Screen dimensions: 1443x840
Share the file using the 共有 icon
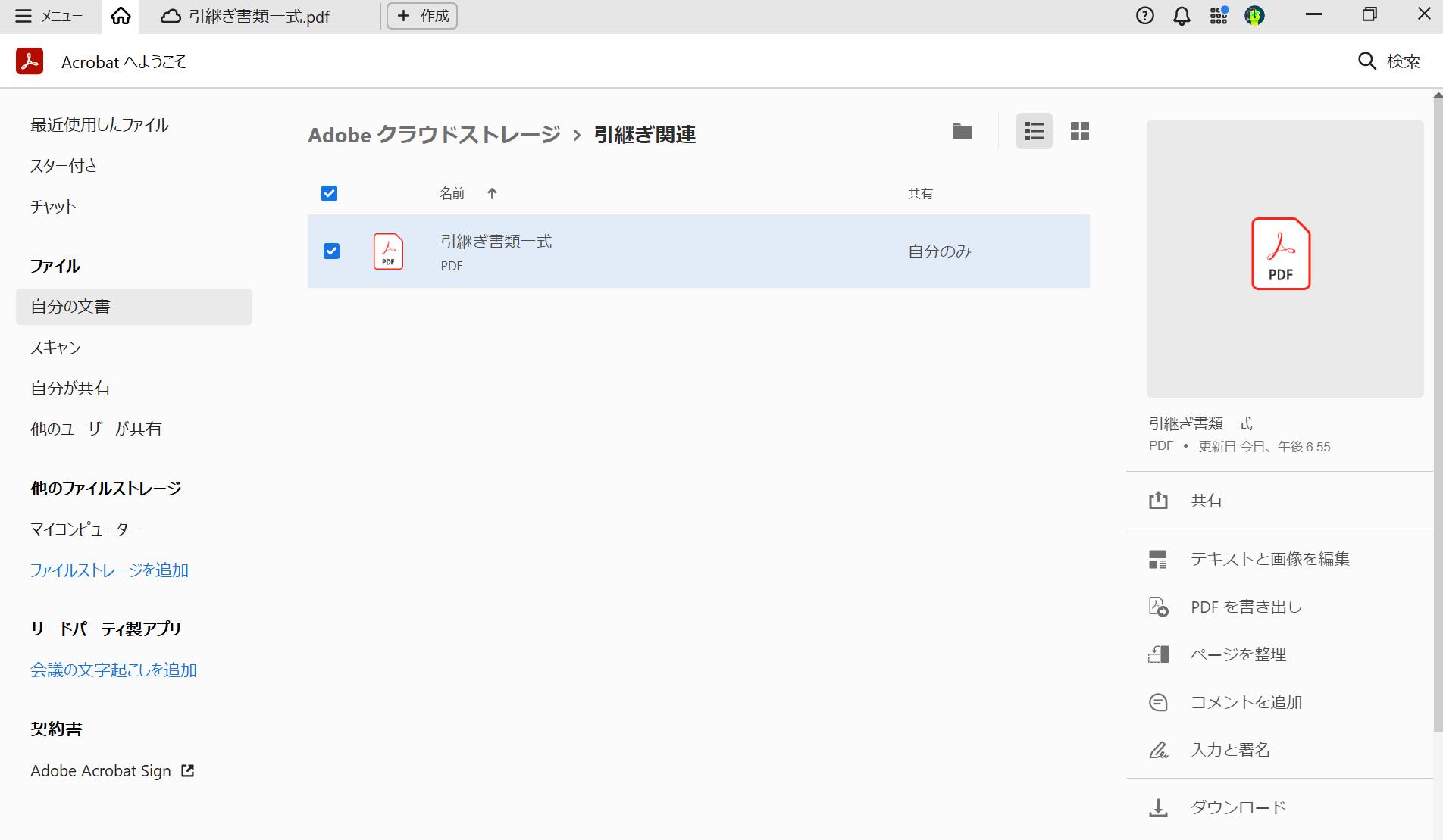point(1158,500)
